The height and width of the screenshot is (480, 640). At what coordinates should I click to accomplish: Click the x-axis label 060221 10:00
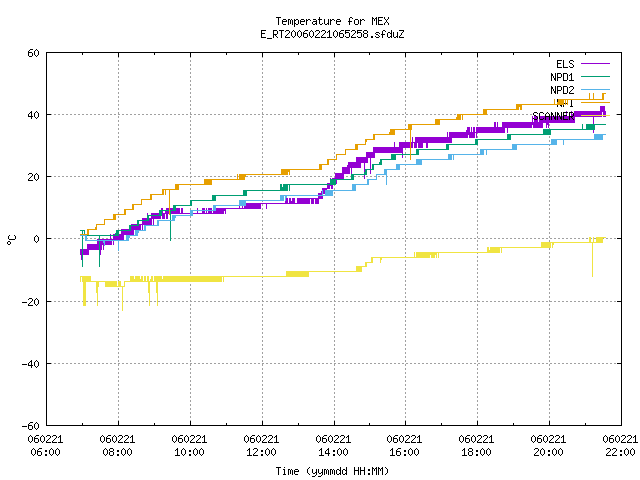pos(189,446)
